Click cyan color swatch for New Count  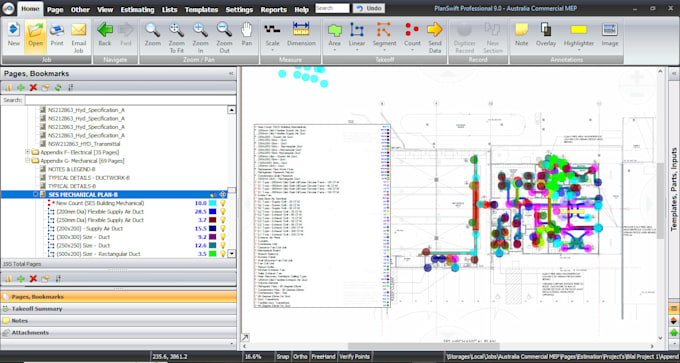(x=212, y=203)
